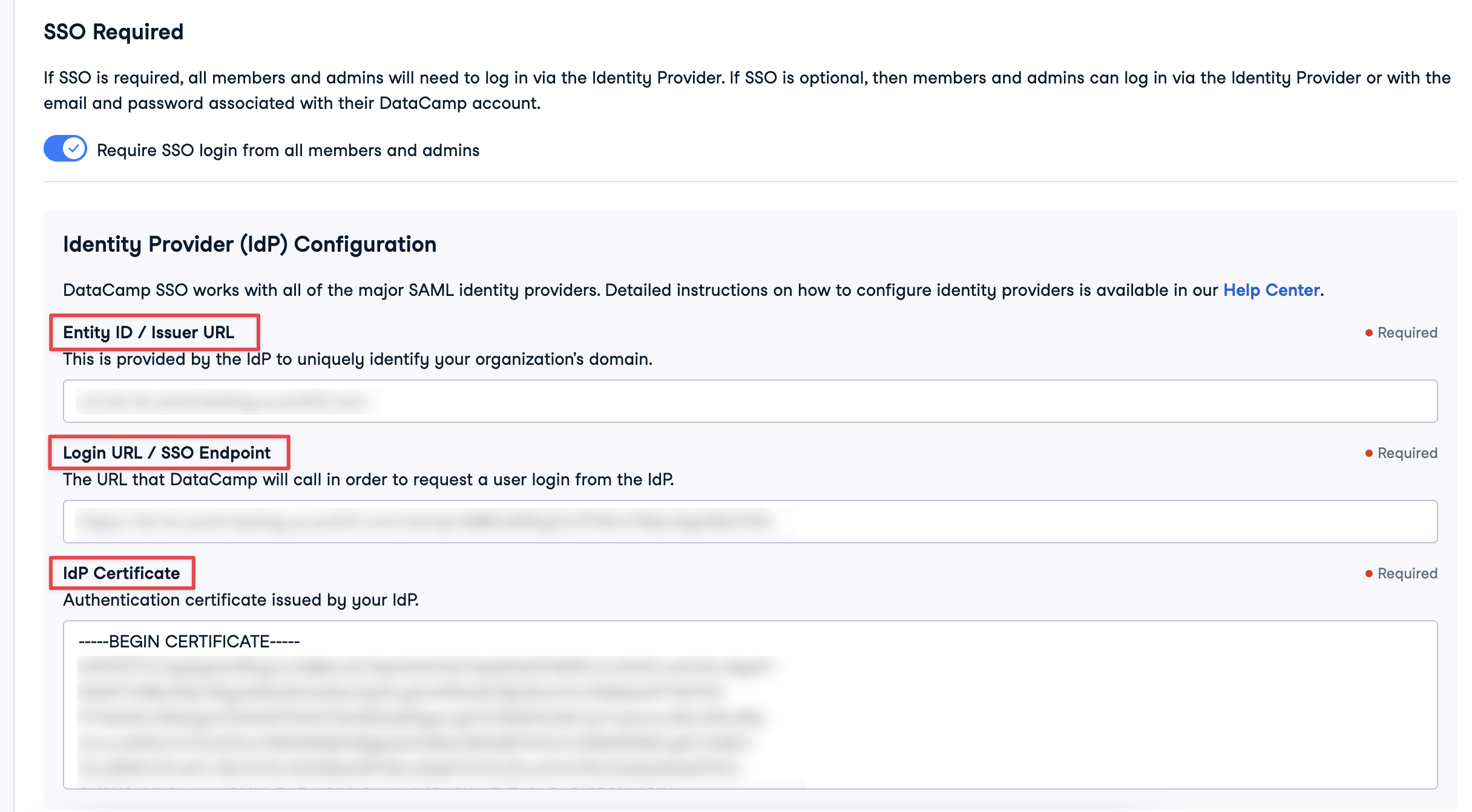1472x812 pixels.
Task: Click the paragraph explaining the SSO requirement
Action: coord(747,90)
